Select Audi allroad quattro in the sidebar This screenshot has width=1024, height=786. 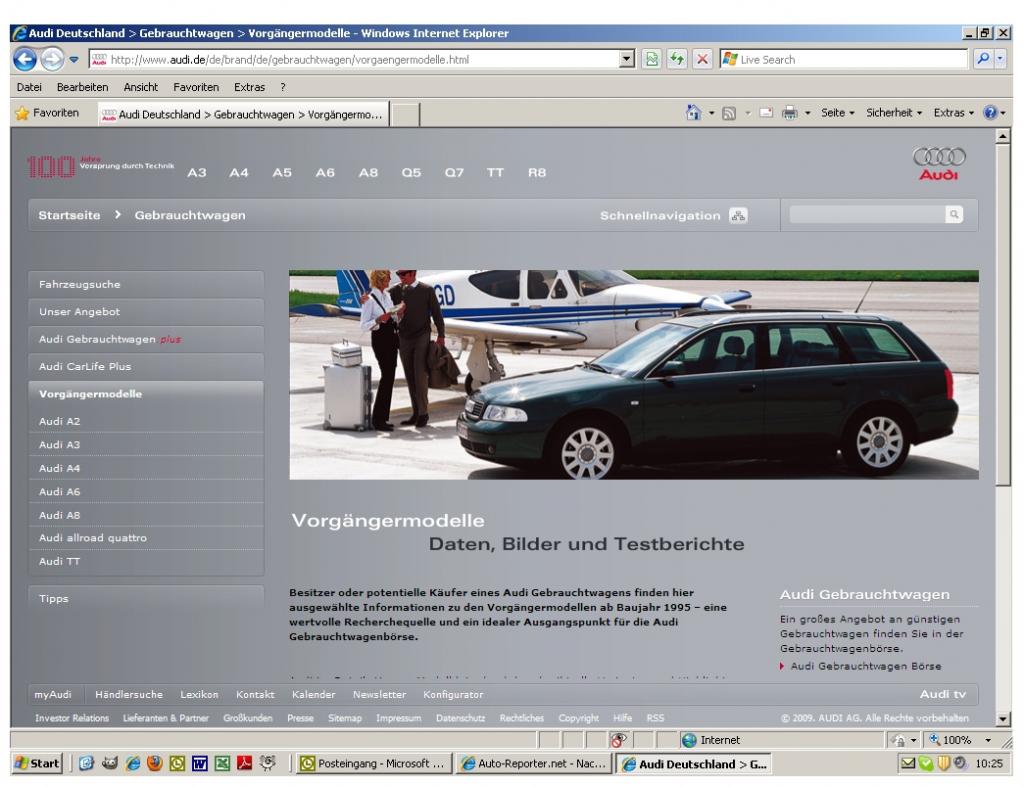[x=146, y=538]
